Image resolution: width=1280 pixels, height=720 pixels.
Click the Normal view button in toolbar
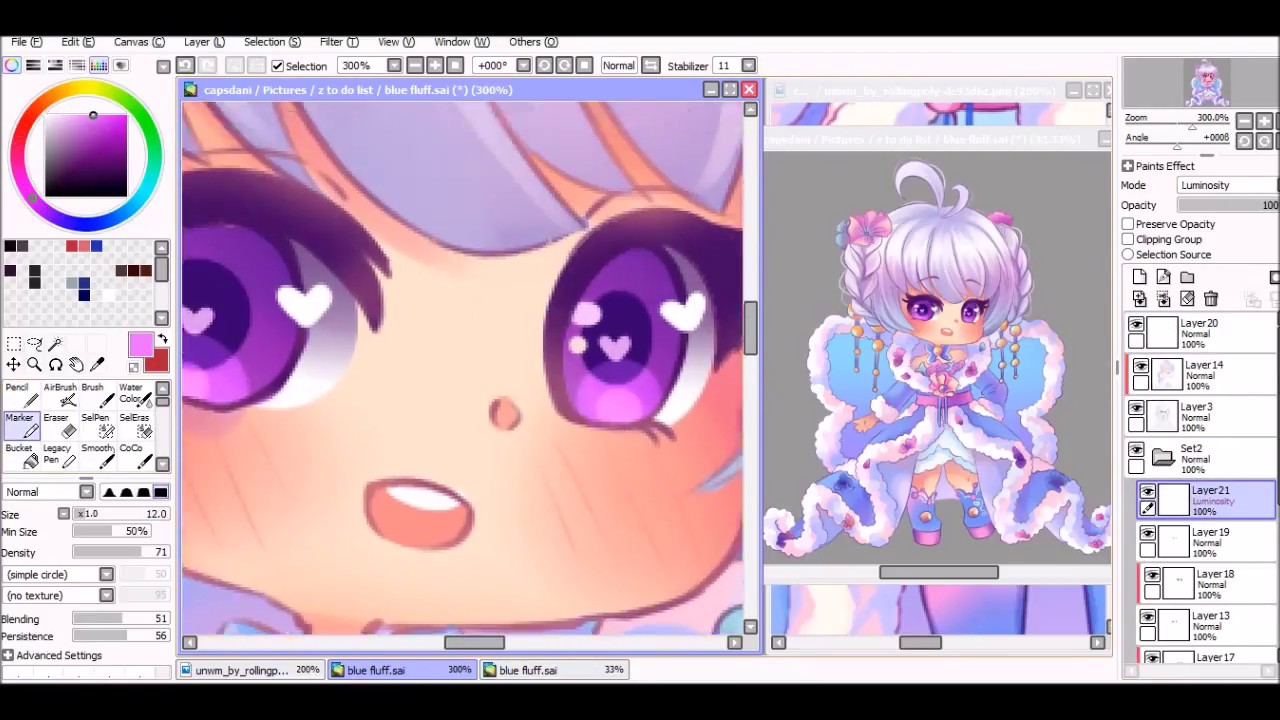(618, 66)
